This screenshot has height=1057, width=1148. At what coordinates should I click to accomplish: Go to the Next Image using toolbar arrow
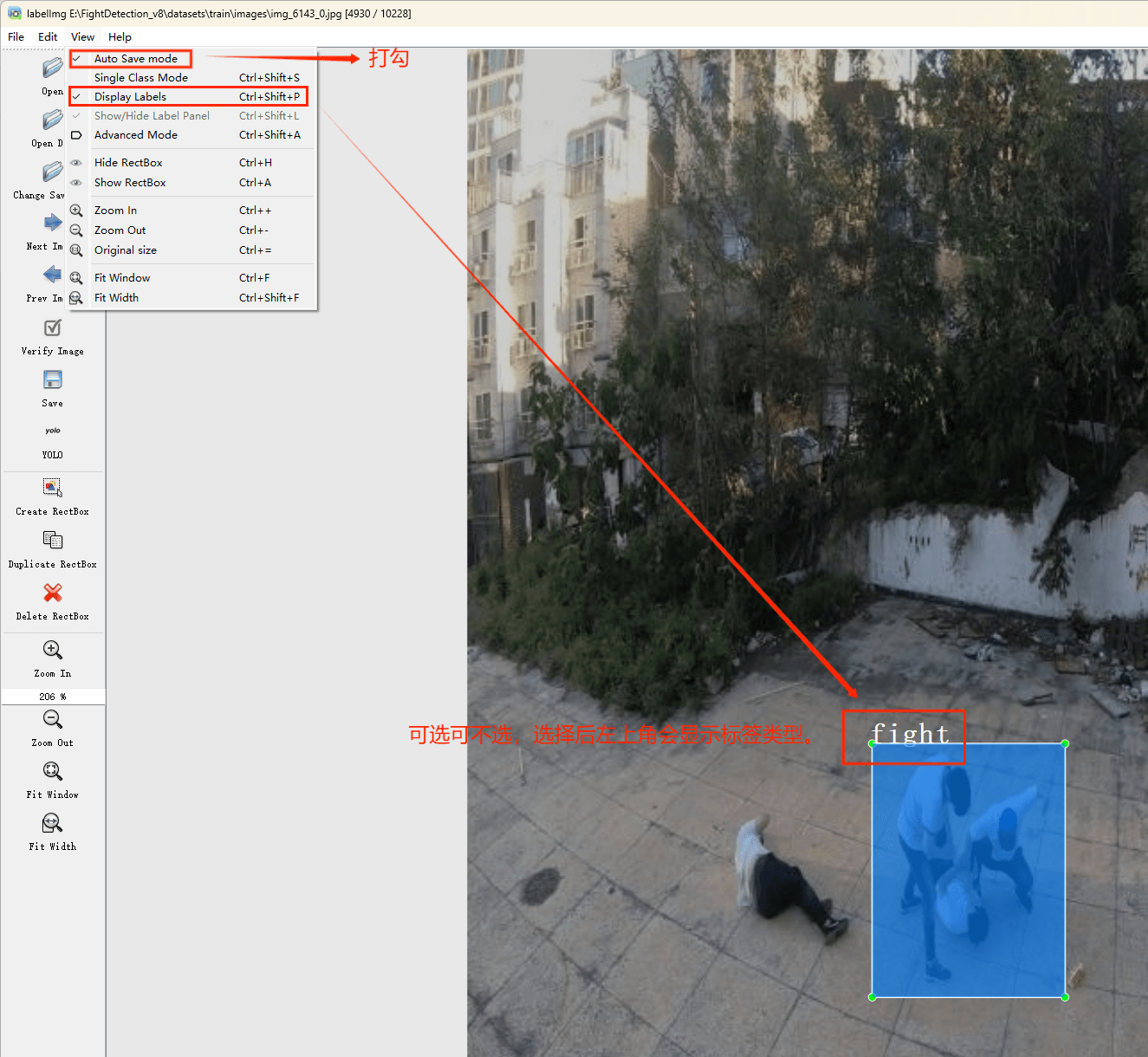(52, 223)
